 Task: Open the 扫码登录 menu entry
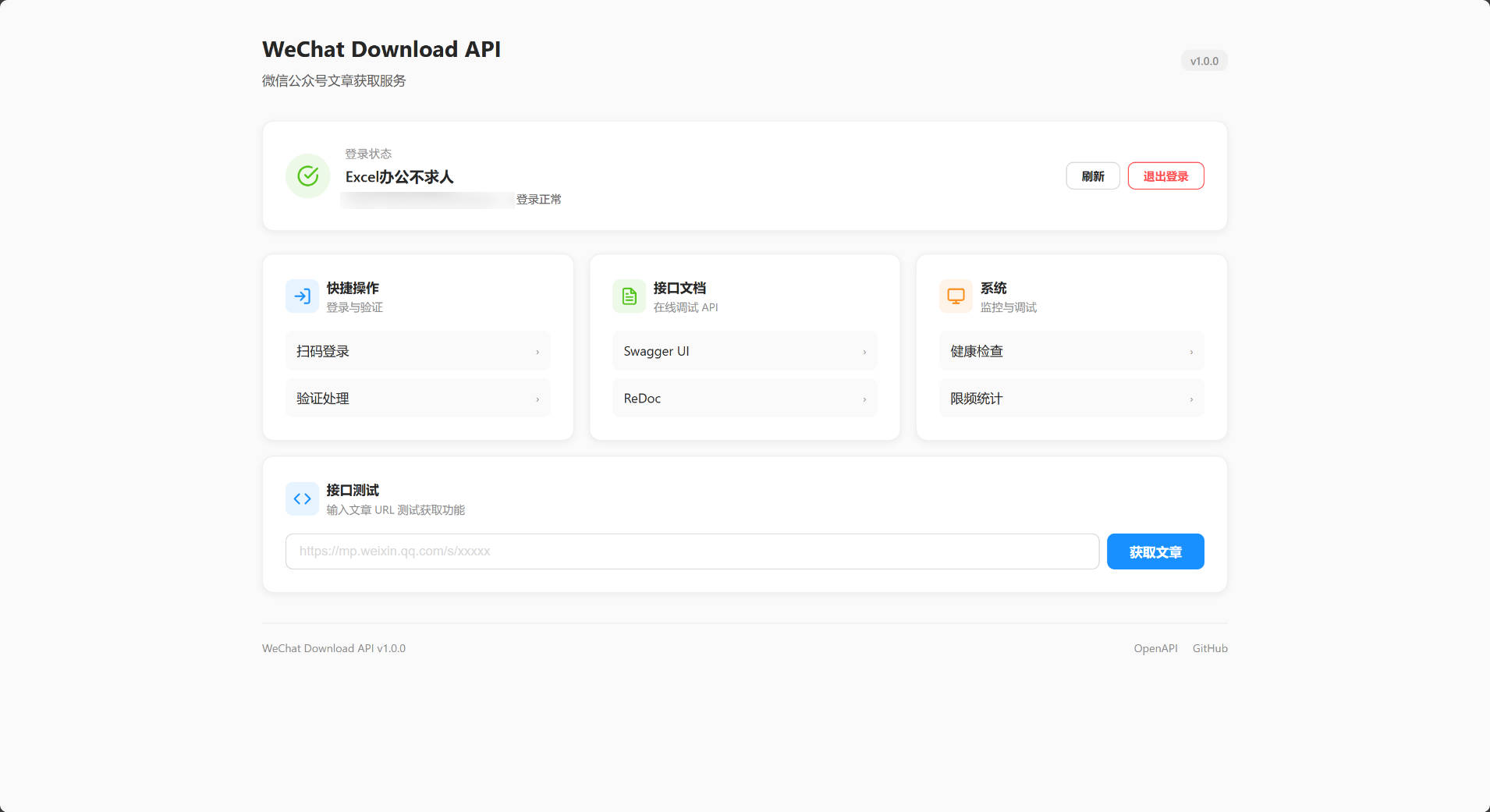[x=417, y=352]
